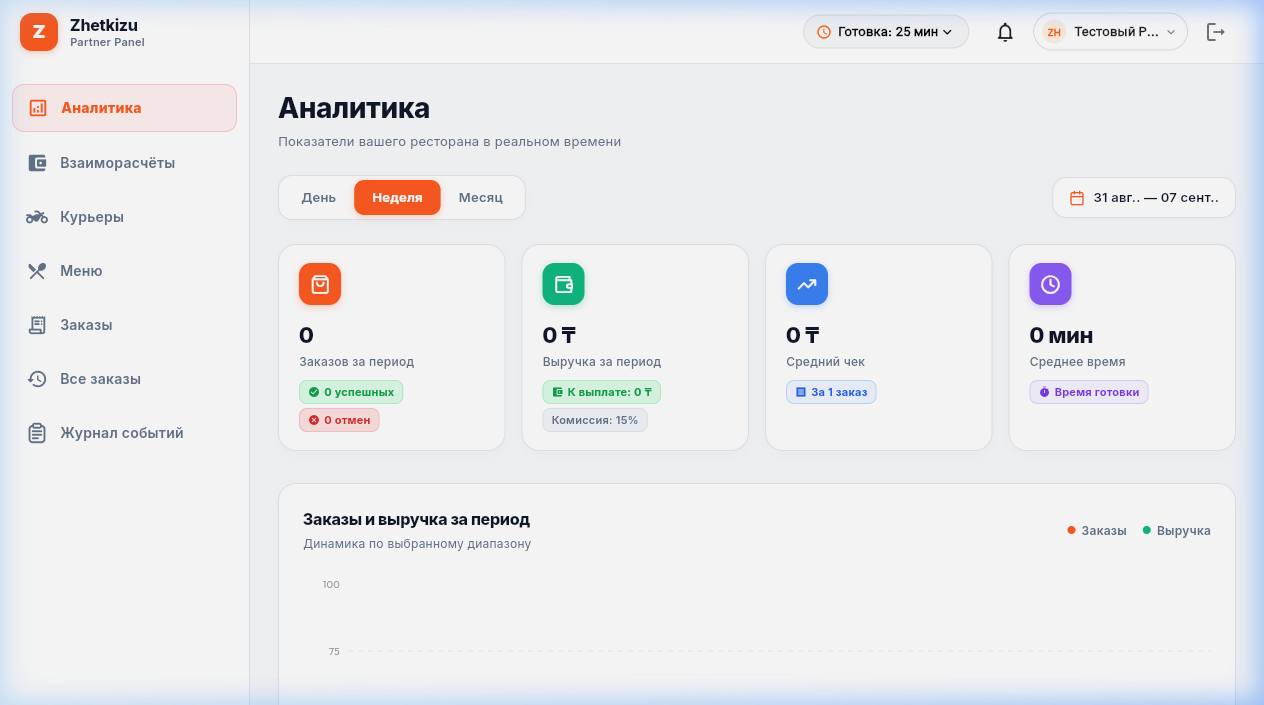Switch to the День period tab
Image resolution: width=1264 pixels, height=705 pixels.
319,198
